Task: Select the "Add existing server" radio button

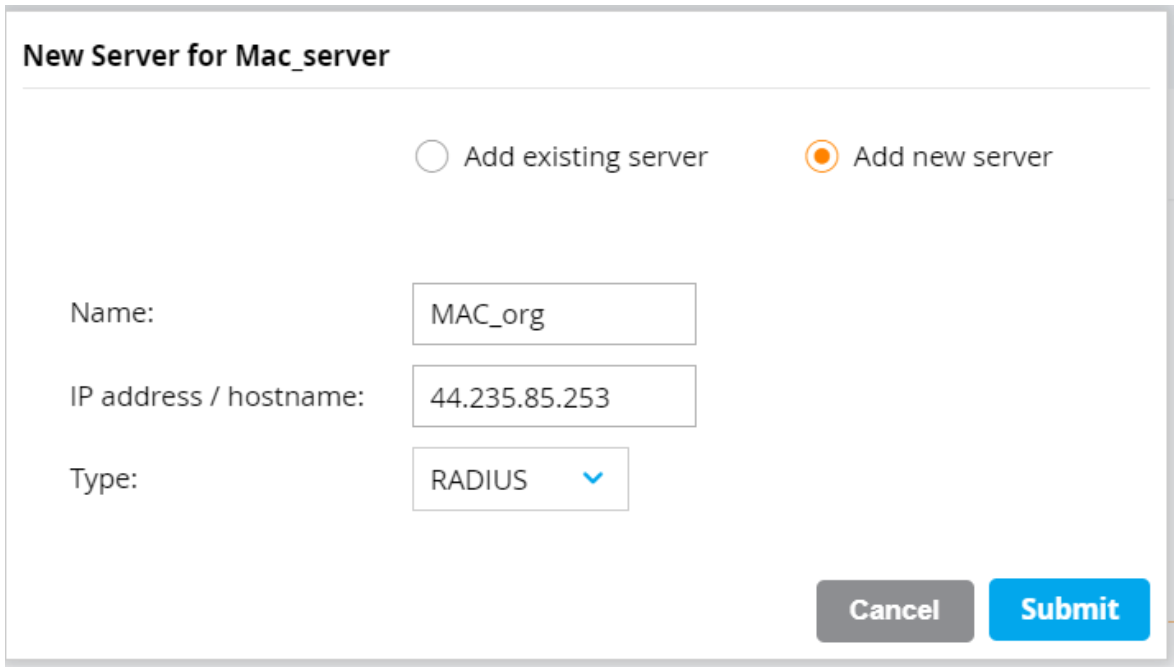Action: pyautogui.click(x=431, y=158)
